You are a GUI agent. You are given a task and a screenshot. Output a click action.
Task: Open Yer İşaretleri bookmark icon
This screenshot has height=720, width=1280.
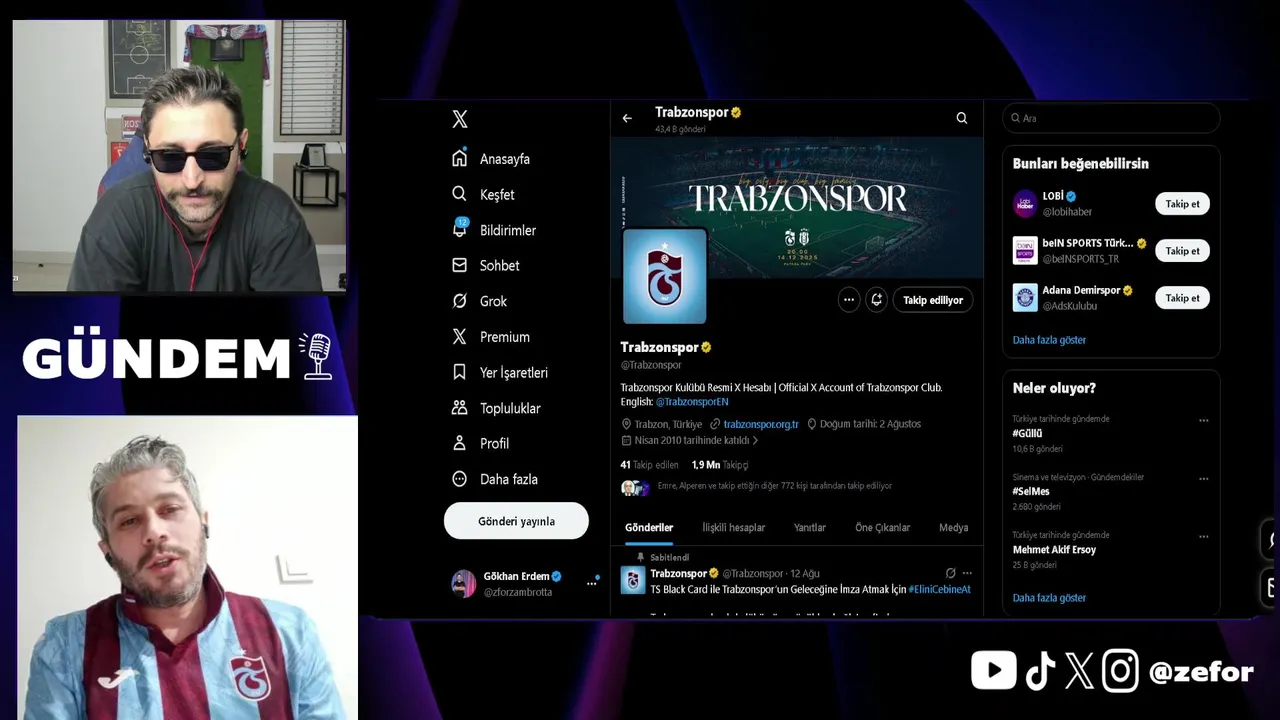coord(460,372)
